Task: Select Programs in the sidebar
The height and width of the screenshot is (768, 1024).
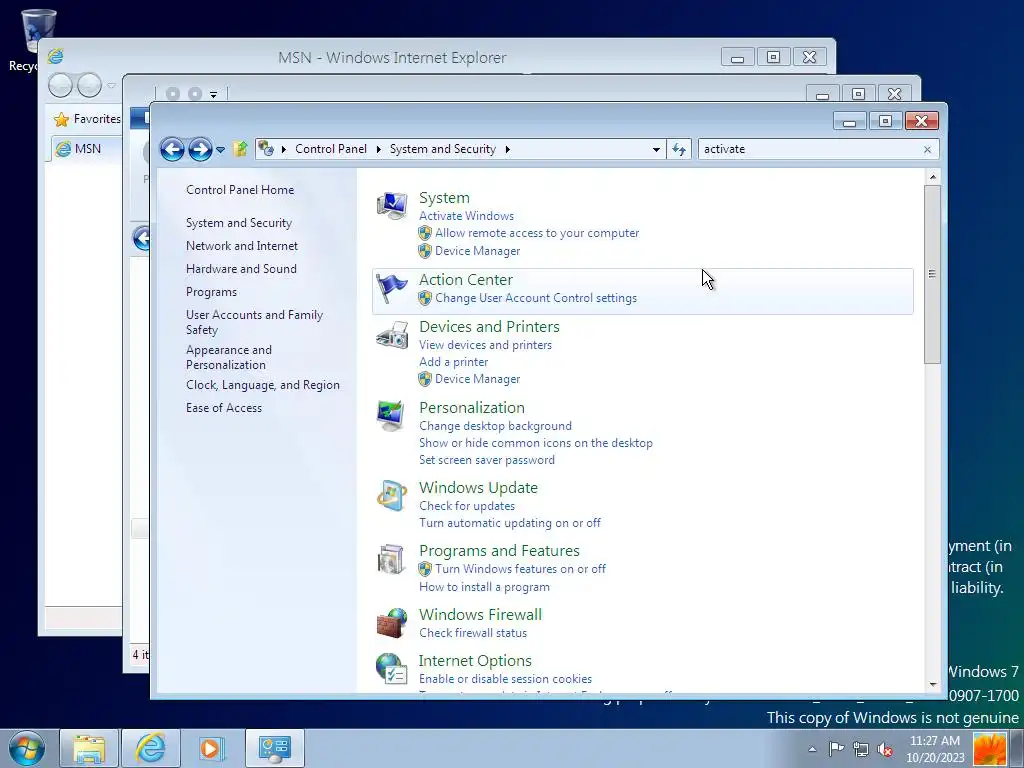Action: [x=211, y=292]
